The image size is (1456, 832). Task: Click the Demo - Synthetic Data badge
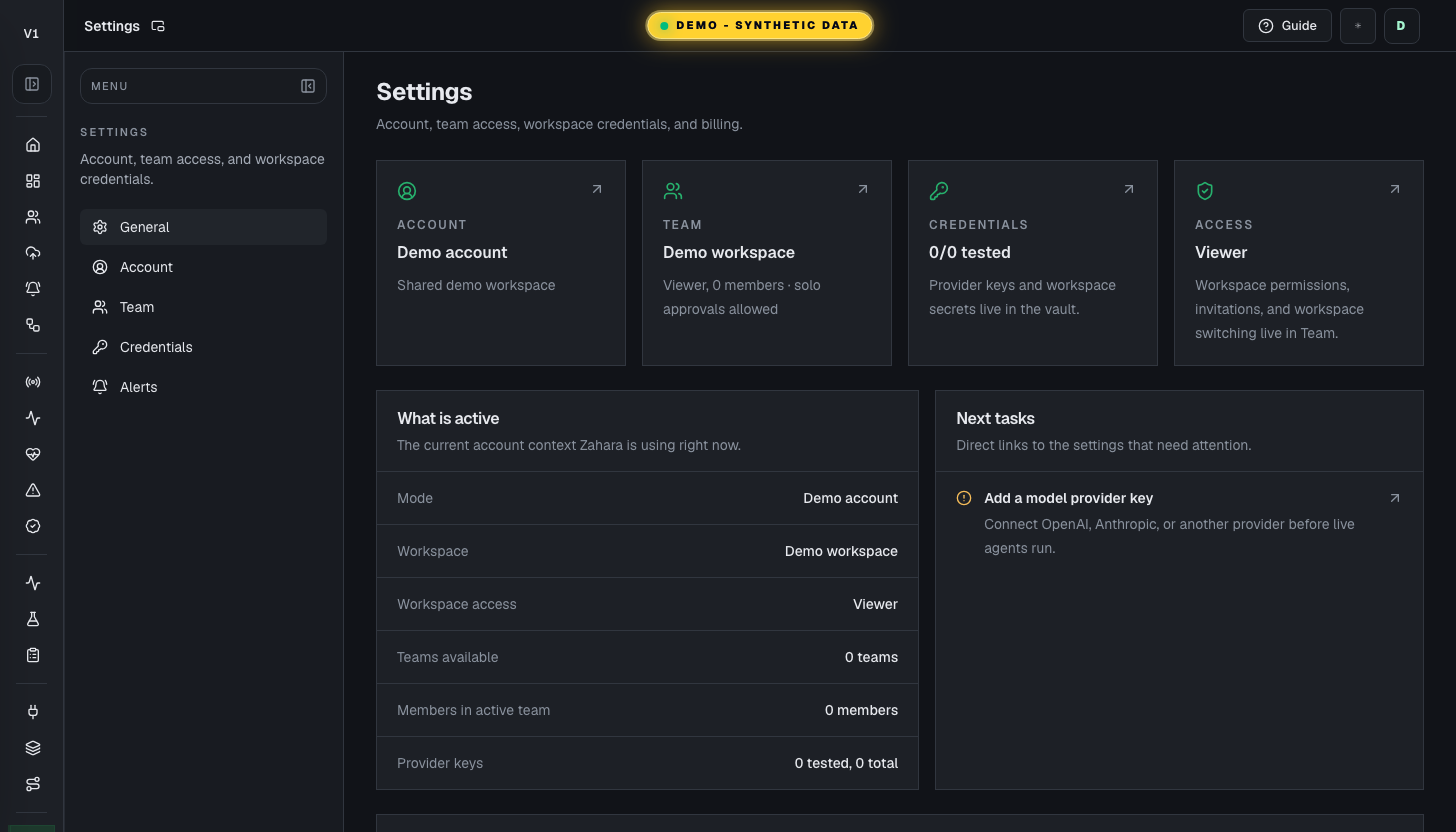[x=760, y=26]
